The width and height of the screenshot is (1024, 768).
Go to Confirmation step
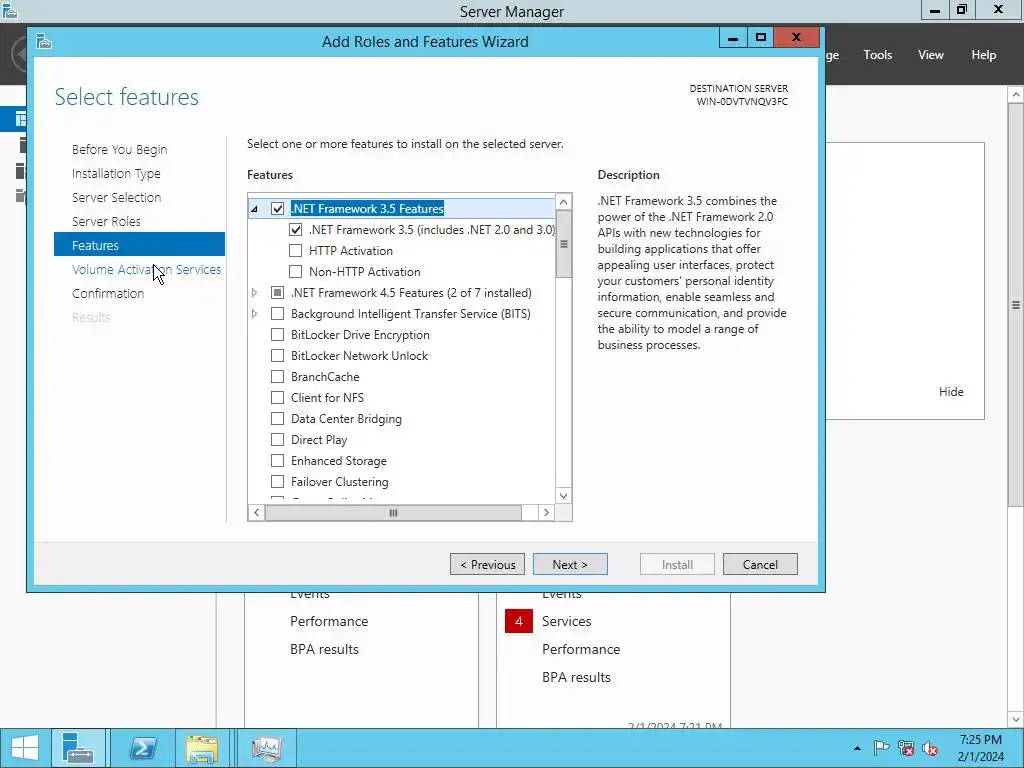108,294
